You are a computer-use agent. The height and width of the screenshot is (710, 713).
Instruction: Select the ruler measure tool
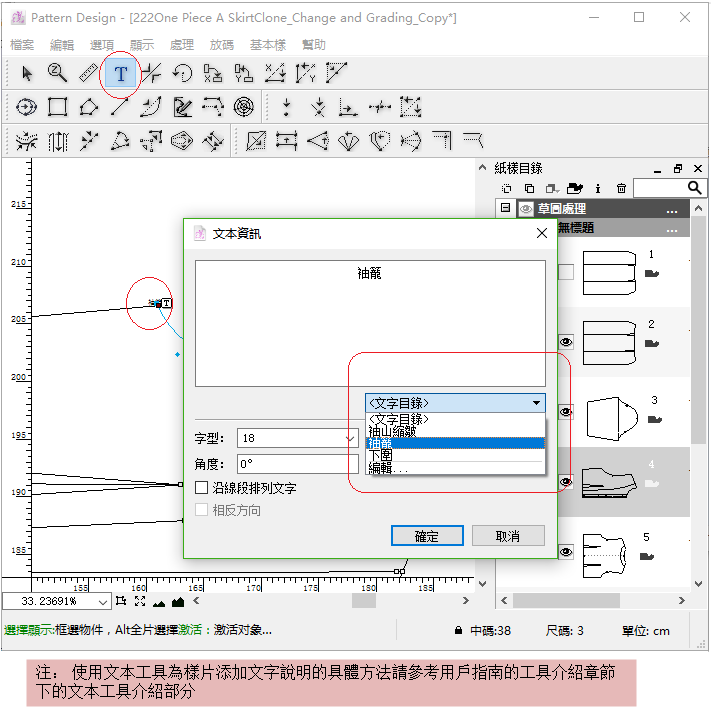click(x=89, y=73)
